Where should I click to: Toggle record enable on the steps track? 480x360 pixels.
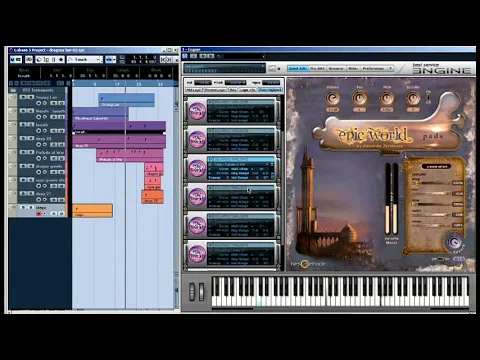click(39, 213)
